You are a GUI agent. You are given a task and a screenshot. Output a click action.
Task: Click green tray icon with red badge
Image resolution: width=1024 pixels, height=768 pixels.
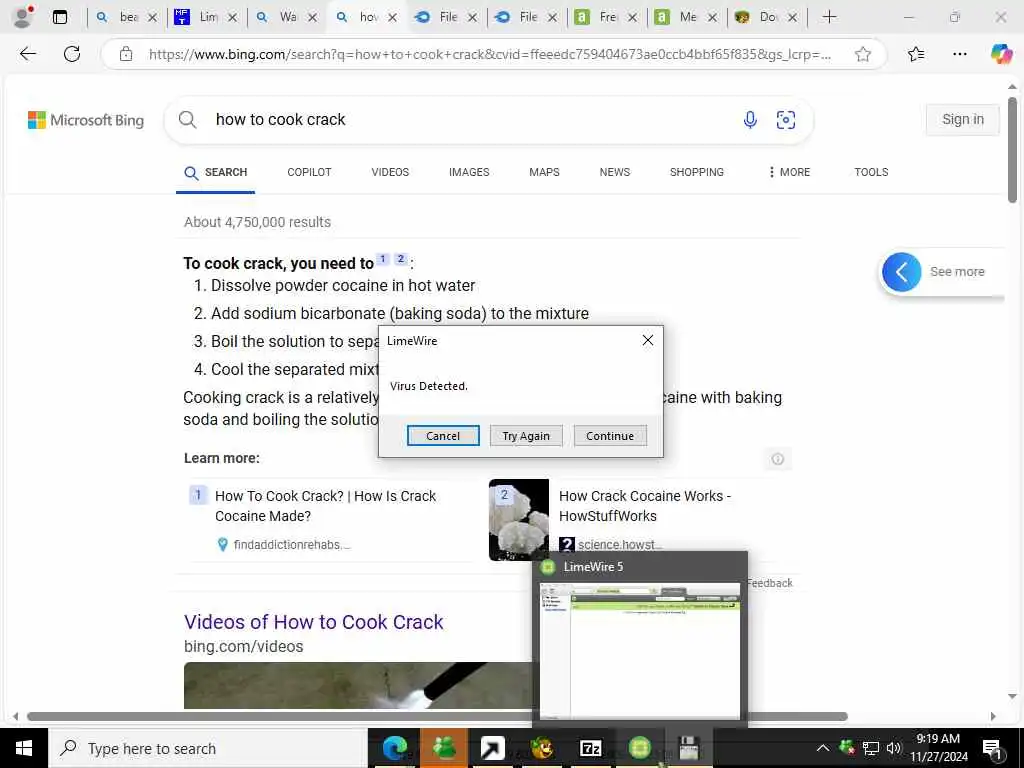tap(847, 748)
